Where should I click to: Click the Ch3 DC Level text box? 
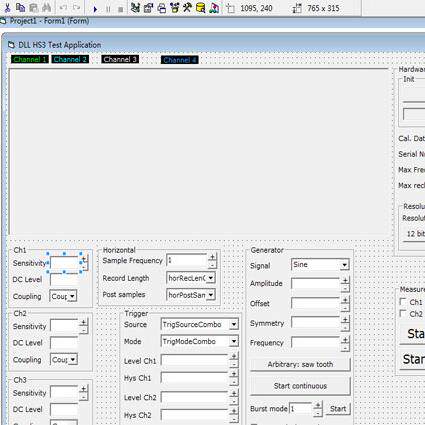pos(64,409)
